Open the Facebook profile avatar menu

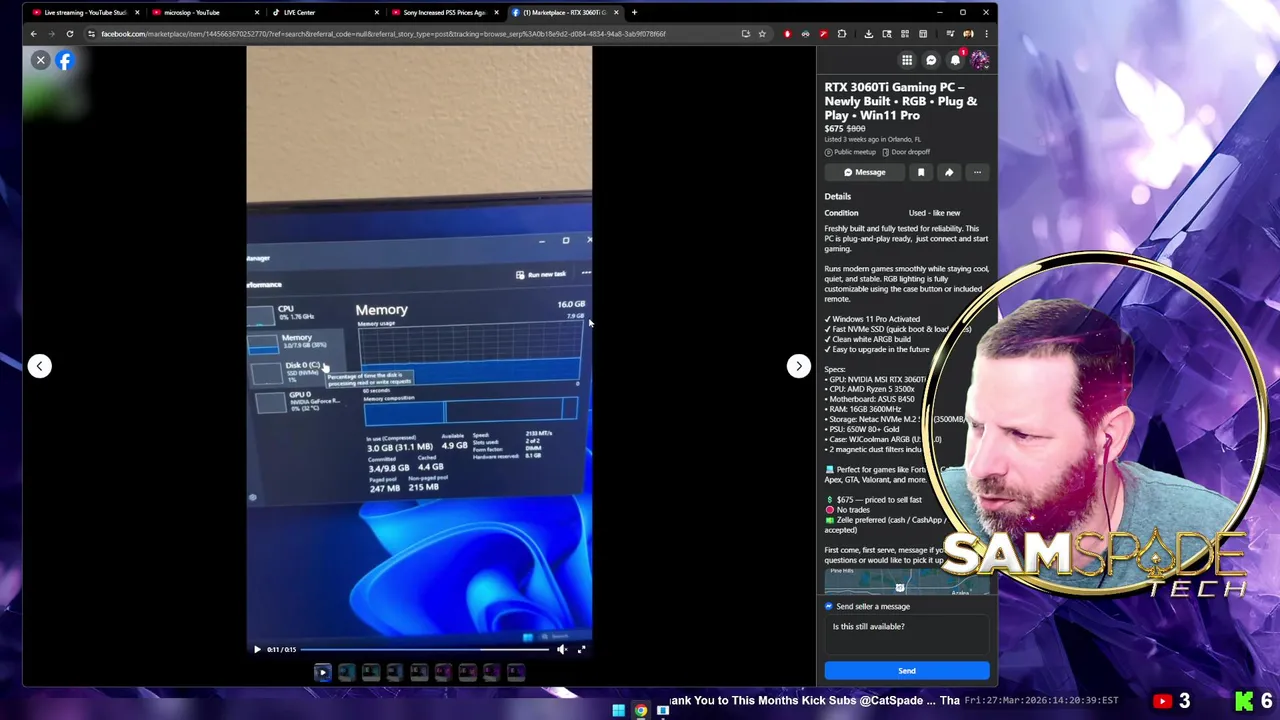click(980, 60)
